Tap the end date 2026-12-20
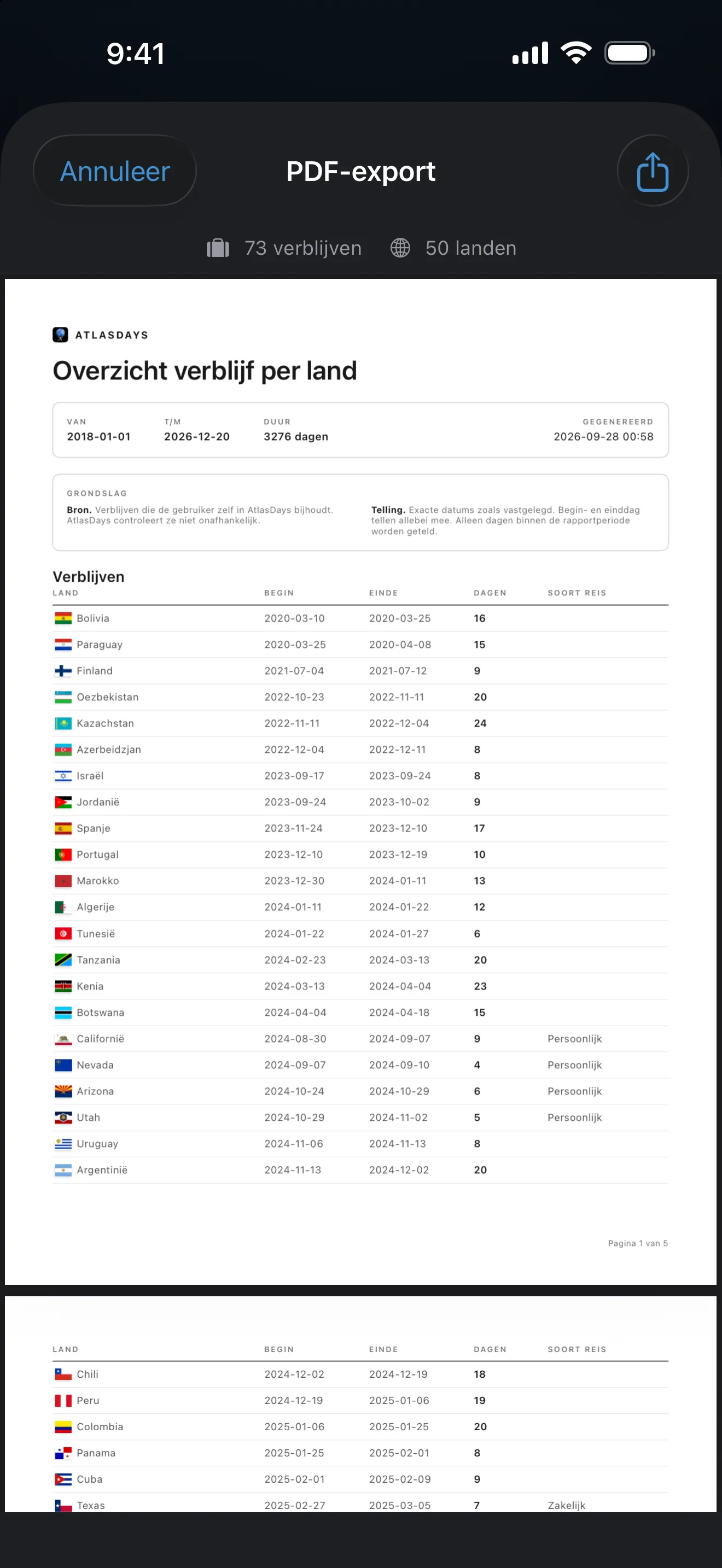 [x=196, y=436]
